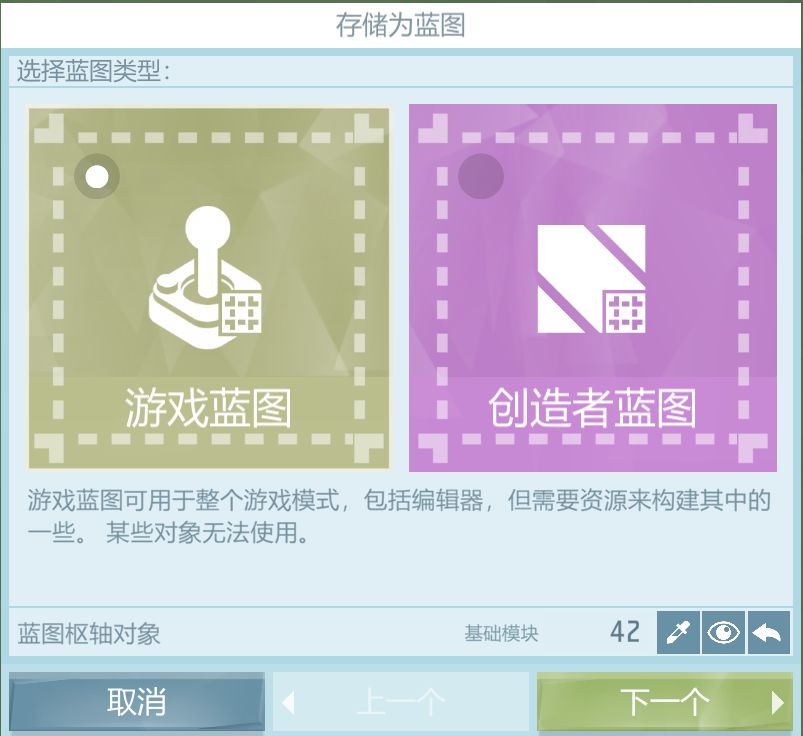Click the 存储为蓝图 title bar

point(401,25)
